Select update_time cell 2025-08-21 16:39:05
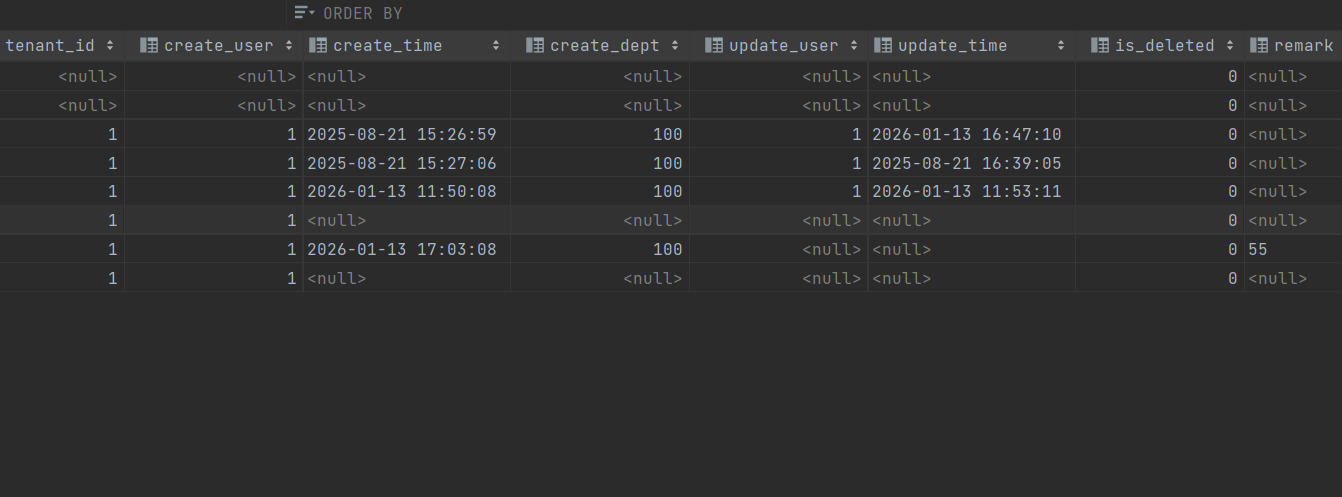 (x=966, y=163)
